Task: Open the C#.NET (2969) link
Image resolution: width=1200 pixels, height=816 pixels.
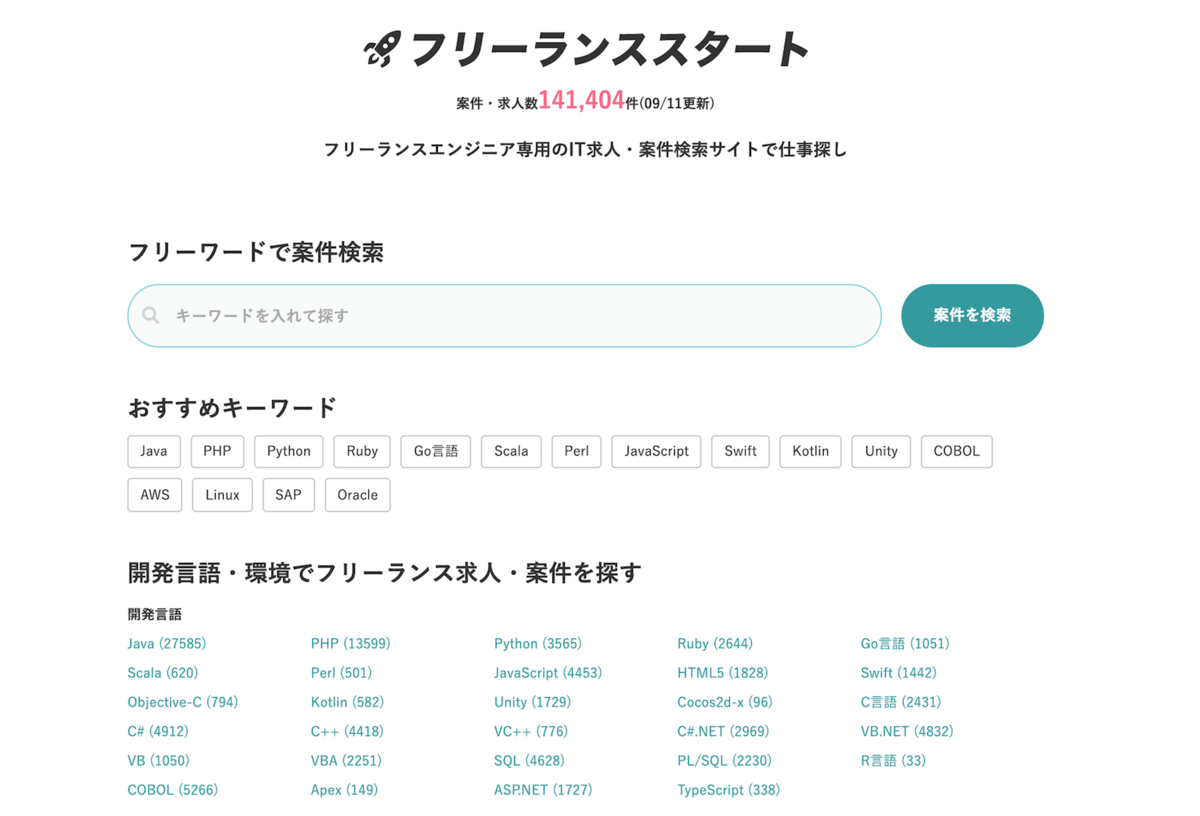Action: 723,731
